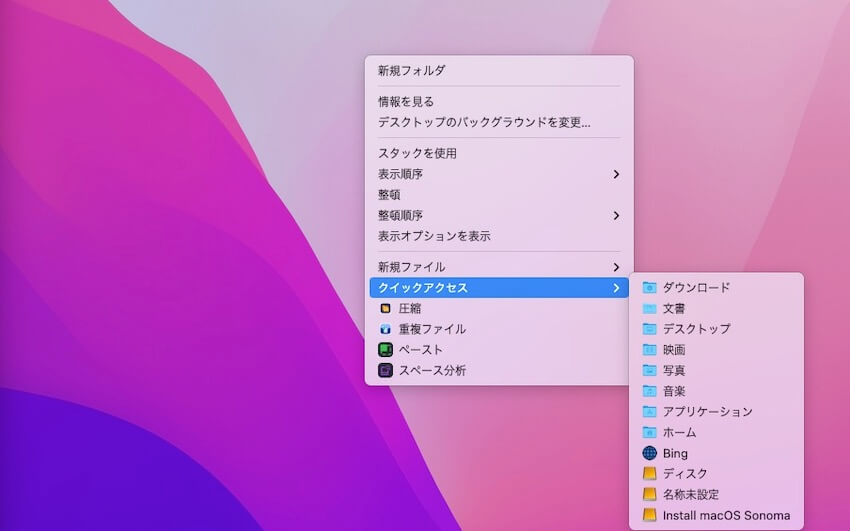Click the スペース分析 space analysis icon

[385, 371]
